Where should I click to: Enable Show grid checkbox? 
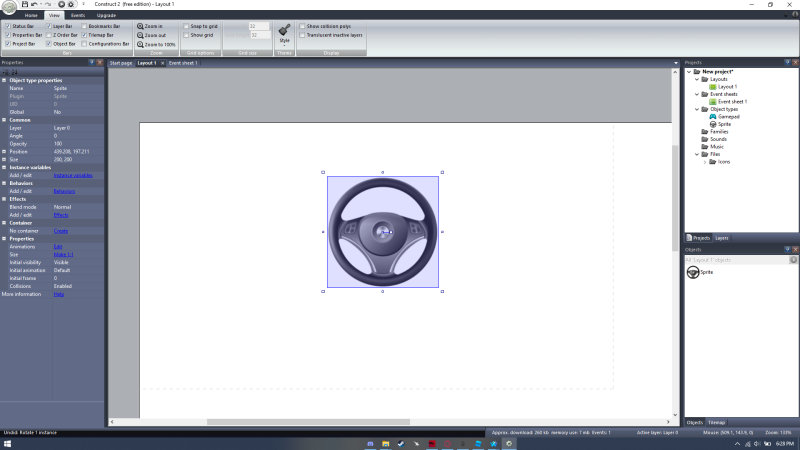(186, 35)
